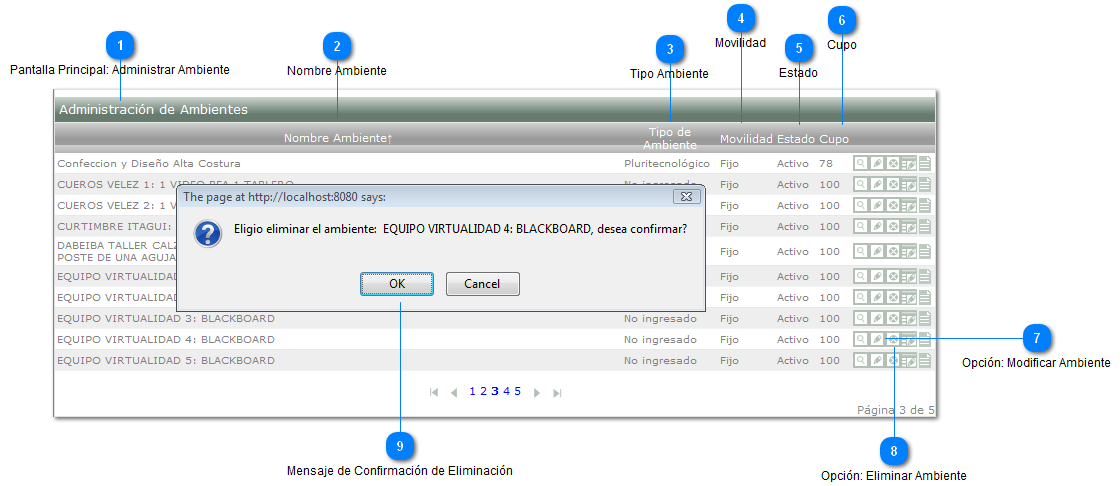Viewport: 1120px width, 486px height.
Task: Click 'Administración de Ambientes' panel title
Action: pos(154,109)
